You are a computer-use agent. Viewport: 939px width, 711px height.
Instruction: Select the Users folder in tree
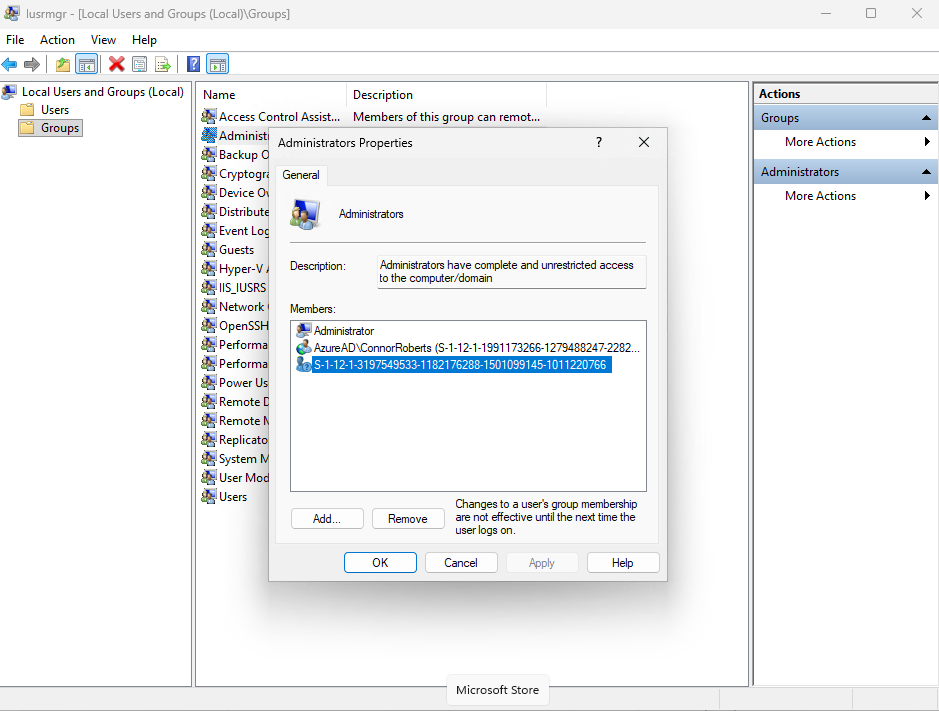pos(55,110)
